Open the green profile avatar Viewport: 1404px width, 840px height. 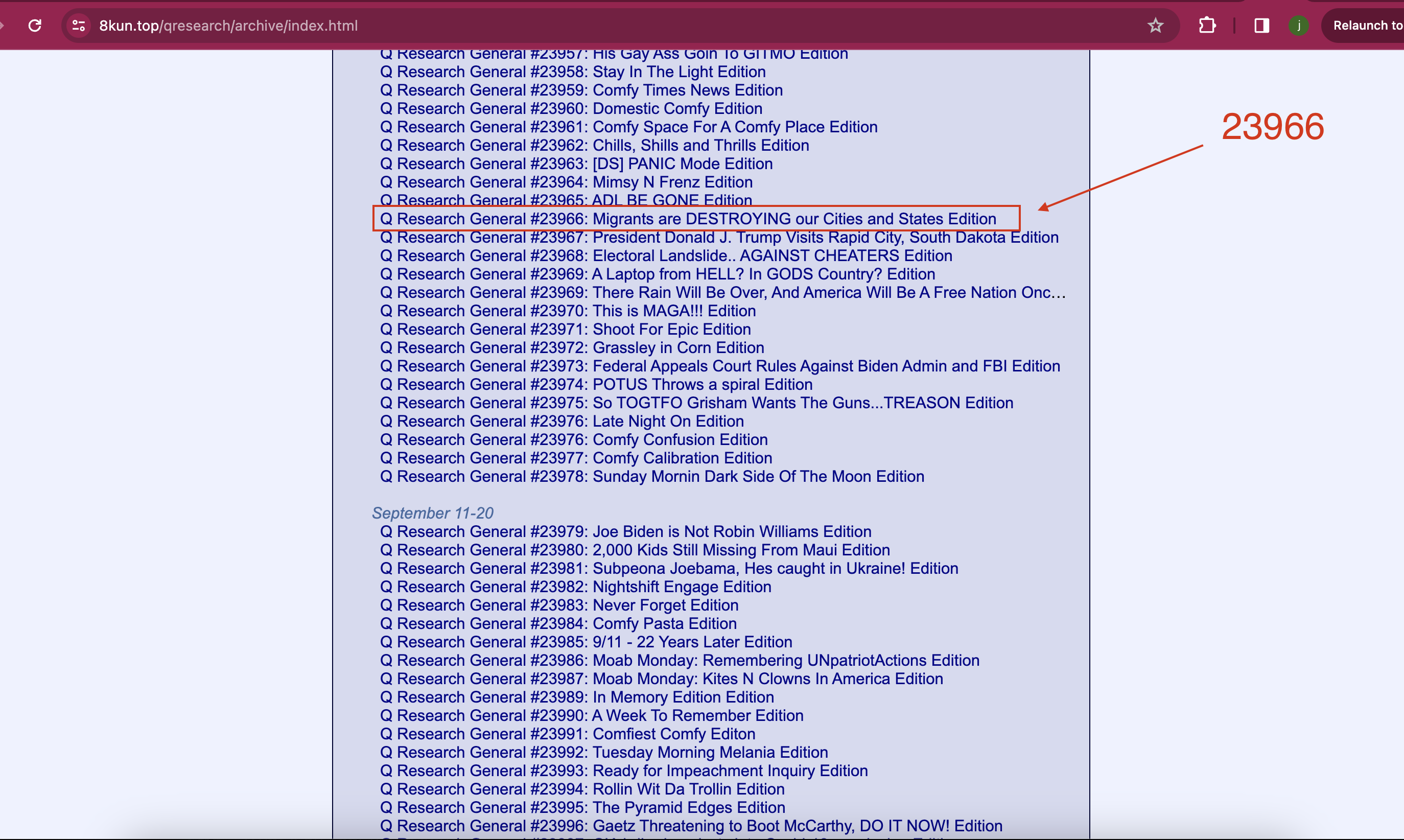click(1299, 26)
